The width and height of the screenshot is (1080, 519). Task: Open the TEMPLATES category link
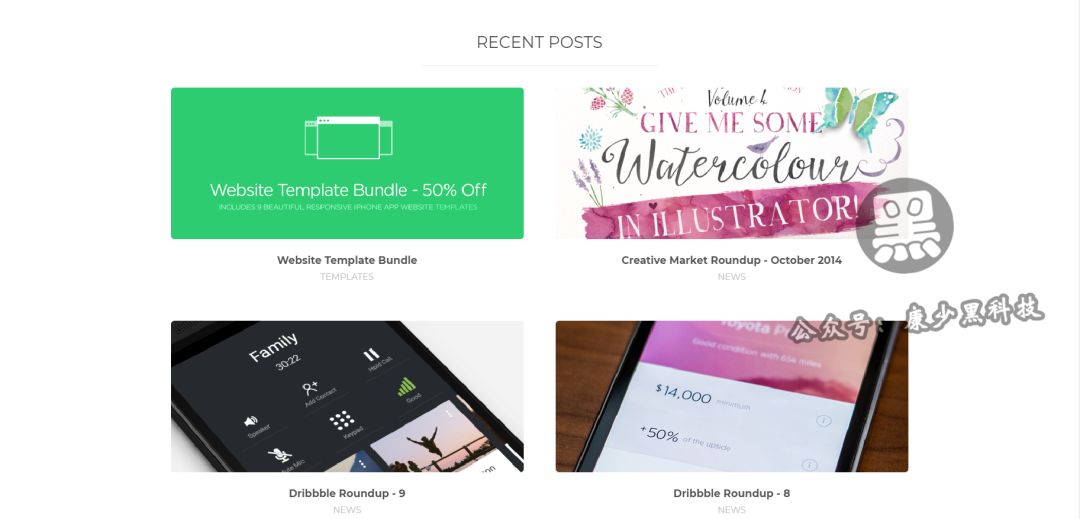347,277
